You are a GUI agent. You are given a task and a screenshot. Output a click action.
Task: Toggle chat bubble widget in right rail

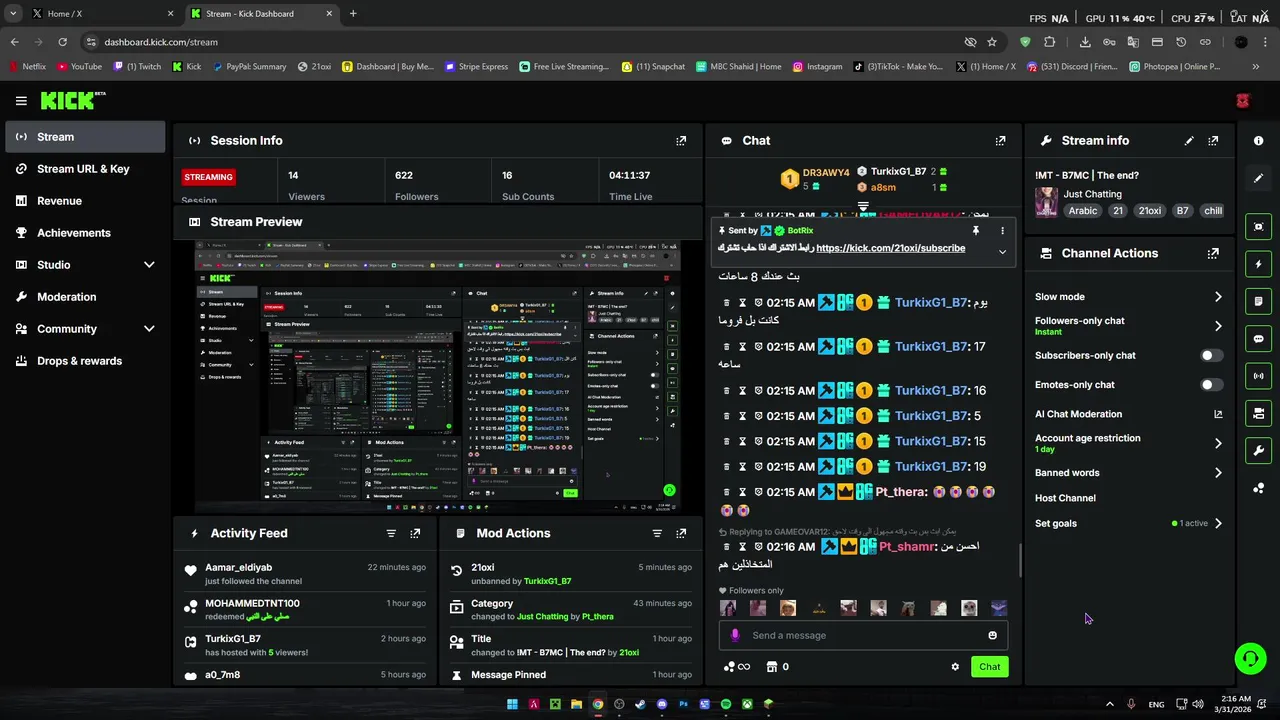pos(1259,339)
